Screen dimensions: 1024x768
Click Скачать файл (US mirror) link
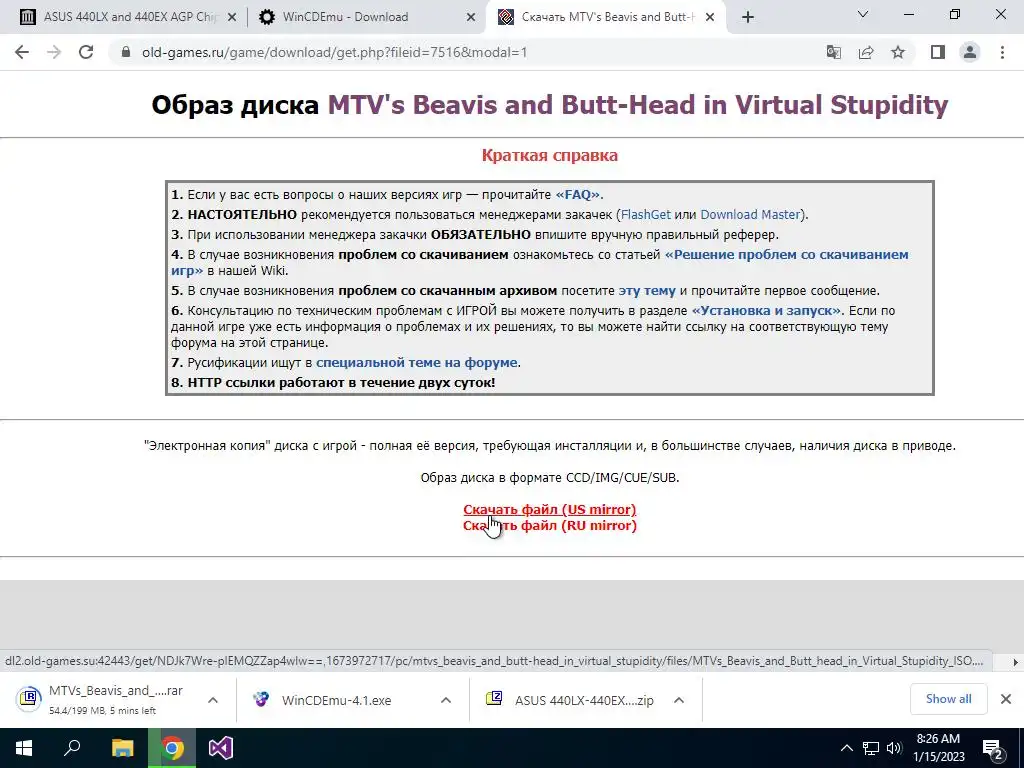coord(550,509)
